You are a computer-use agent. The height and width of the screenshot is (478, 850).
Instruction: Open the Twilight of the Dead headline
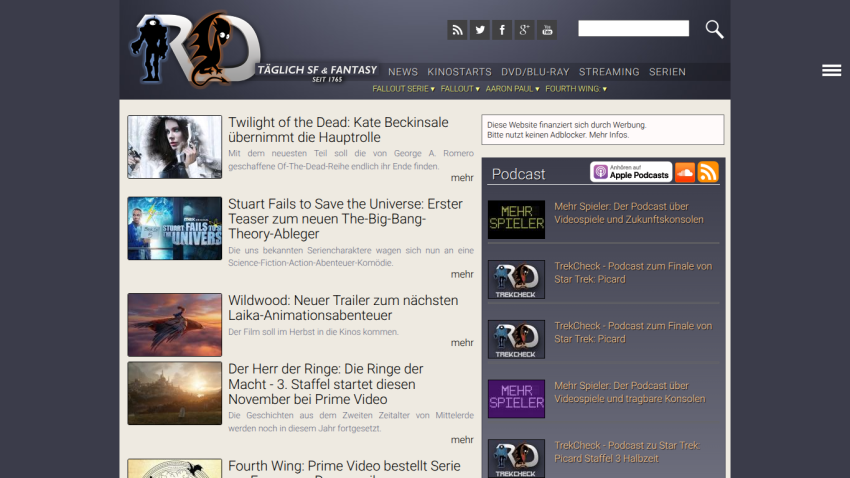point(338,130)
